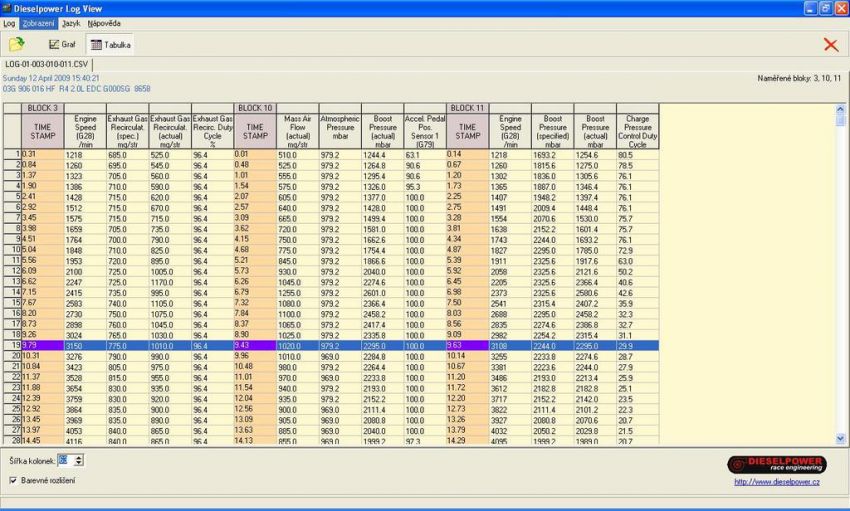
Task: Switch to Graf chart view
Action: tap(62, 44)
